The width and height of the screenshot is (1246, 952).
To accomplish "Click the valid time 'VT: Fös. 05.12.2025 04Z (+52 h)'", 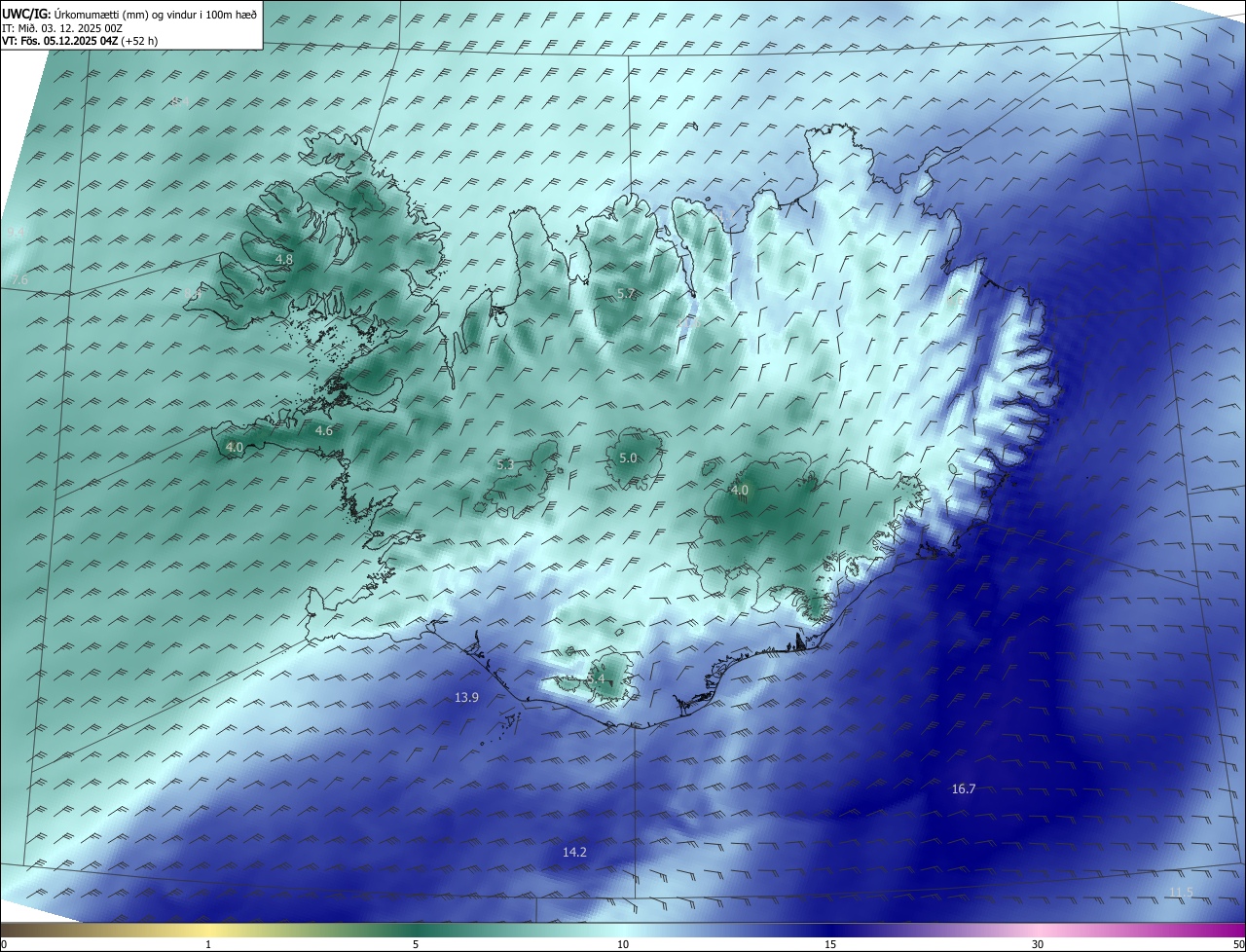I will (x=80, y=41).
